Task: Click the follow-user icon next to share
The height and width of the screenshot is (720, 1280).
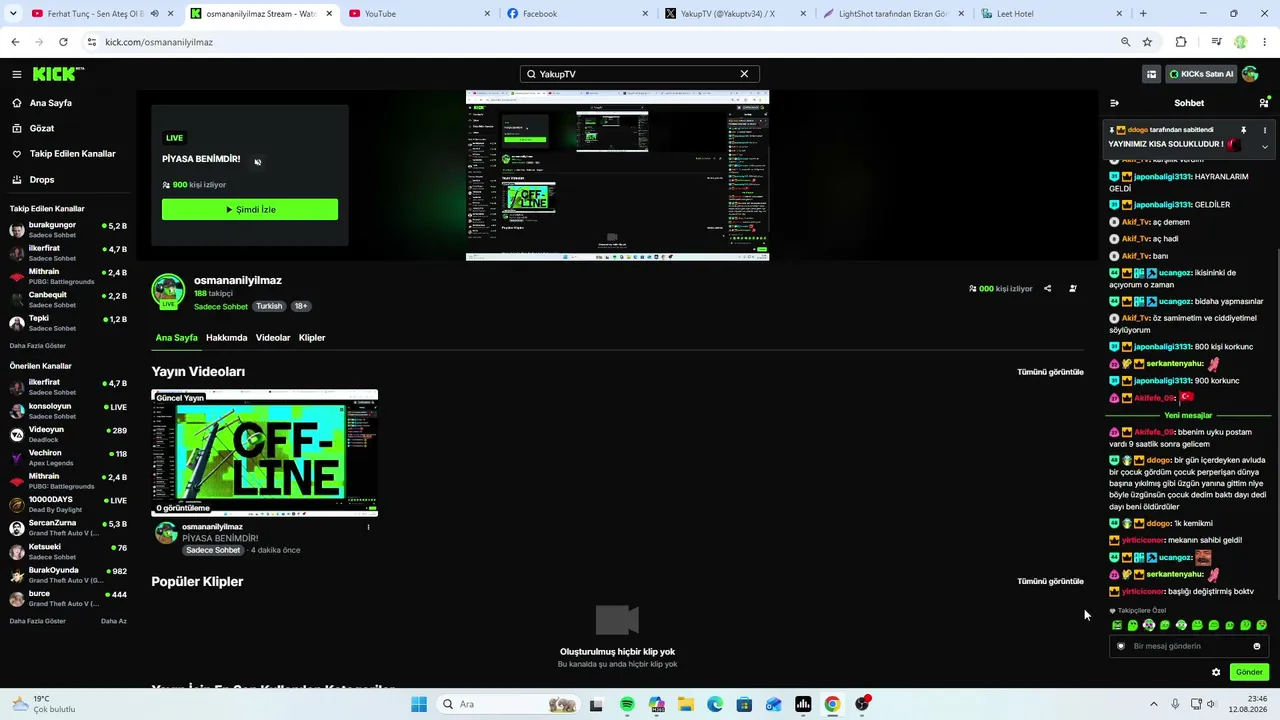Action: click(x=1073, y=289)
